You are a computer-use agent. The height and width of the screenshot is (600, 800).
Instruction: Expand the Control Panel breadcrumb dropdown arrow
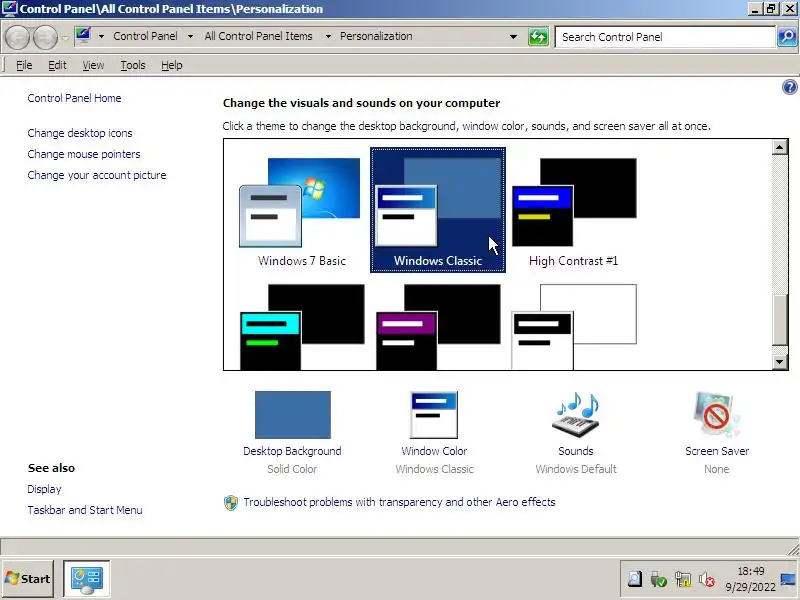click(190, 36)
